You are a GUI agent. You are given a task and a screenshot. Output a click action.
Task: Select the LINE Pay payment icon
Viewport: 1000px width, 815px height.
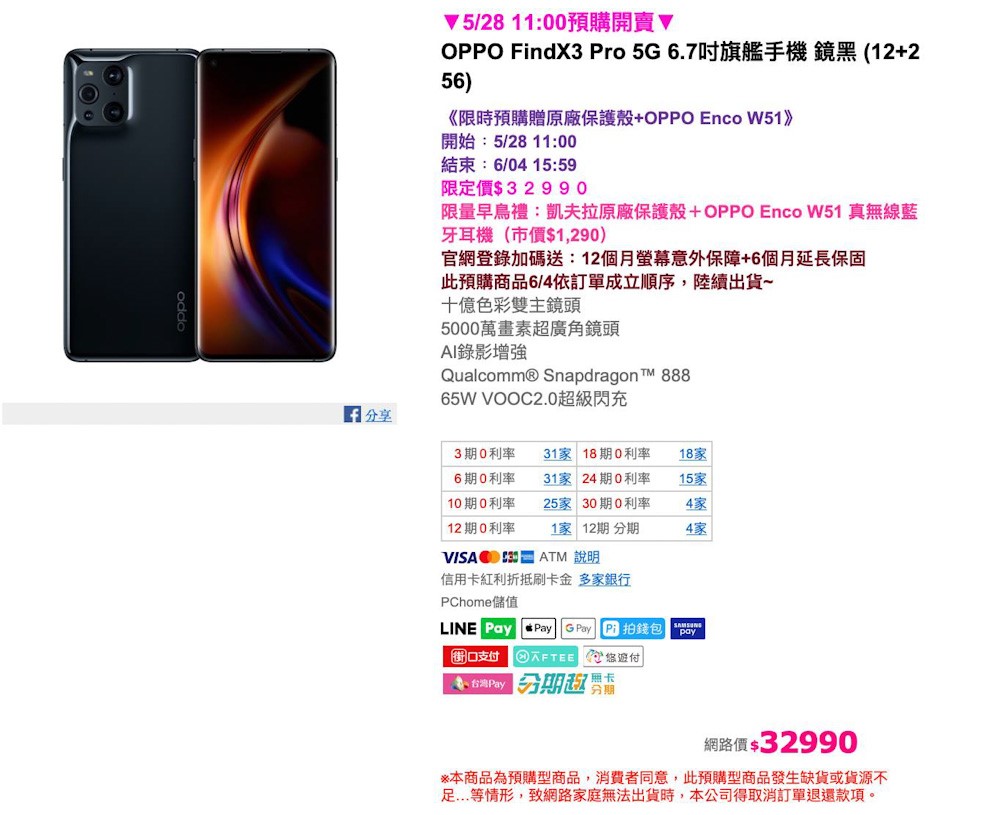click(x=477, y=628)
